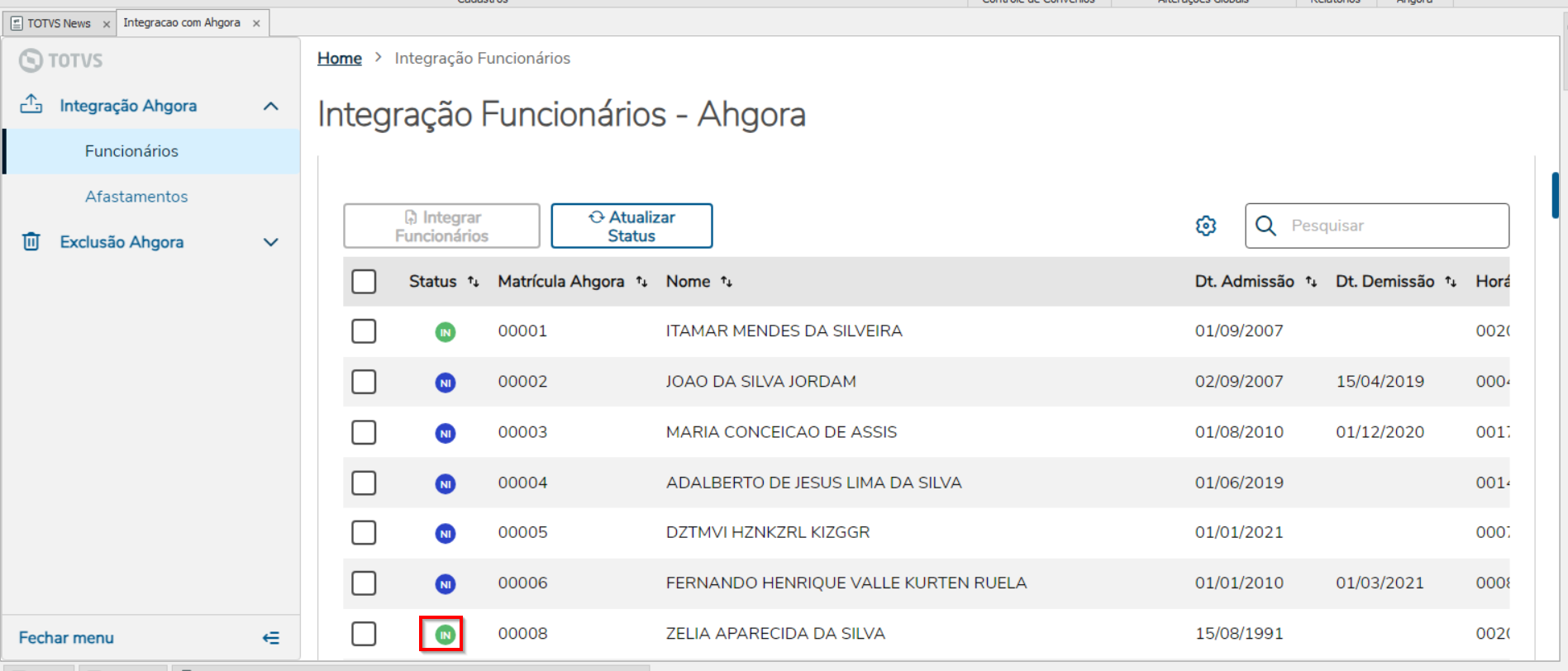
Task: Go to Home breadcrumb link
Action: 340,58
